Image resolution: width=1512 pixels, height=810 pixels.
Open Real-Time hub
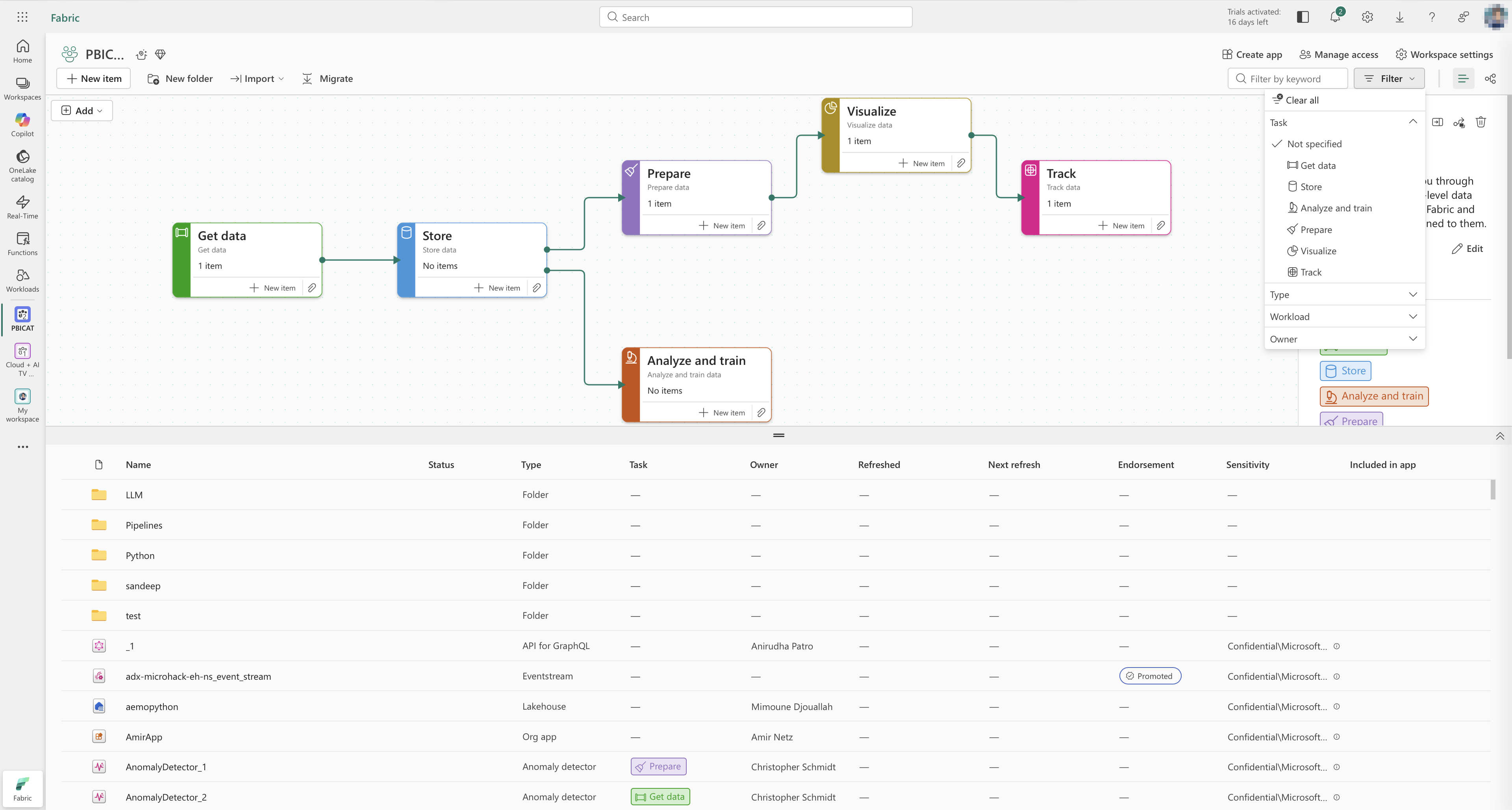22,208
